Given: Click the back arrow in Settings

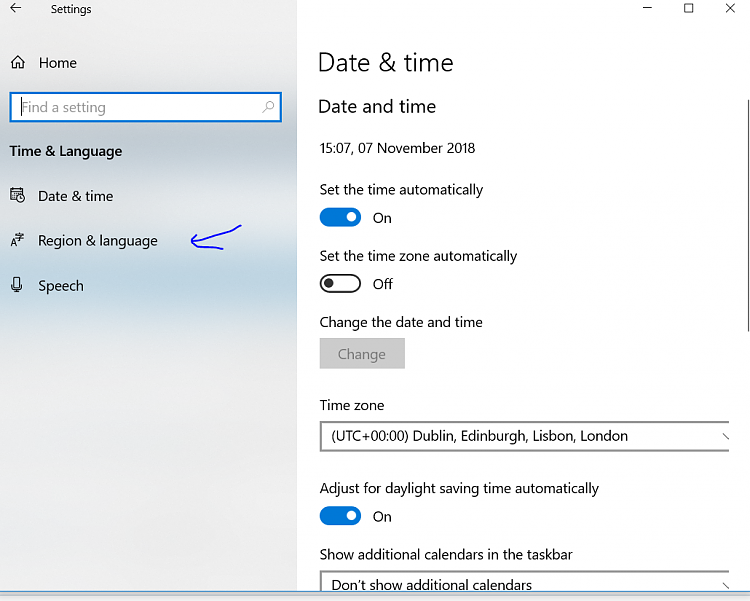Looking at the screenshot, I should tap(16, 8).
